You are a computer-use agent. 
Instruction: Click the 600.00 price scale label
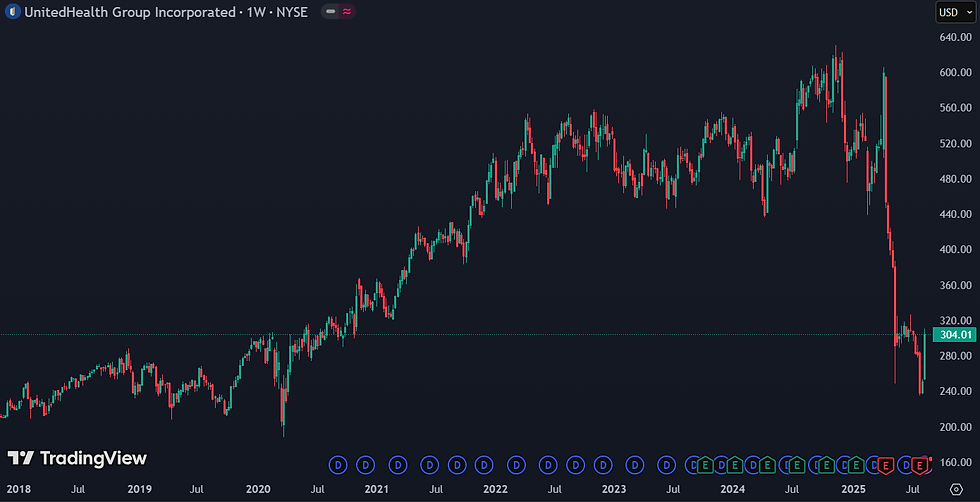(956, 73)
